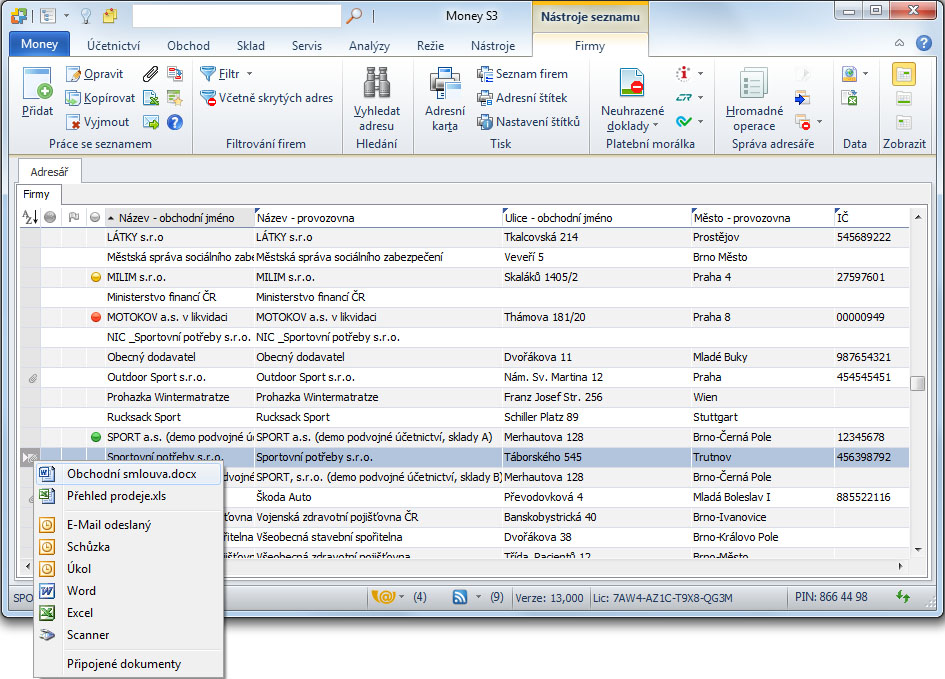Expand dropdown next to green checkmark icon
Image resolution: width=945 pixels, height=679 pixels.
tap(700, 122)
